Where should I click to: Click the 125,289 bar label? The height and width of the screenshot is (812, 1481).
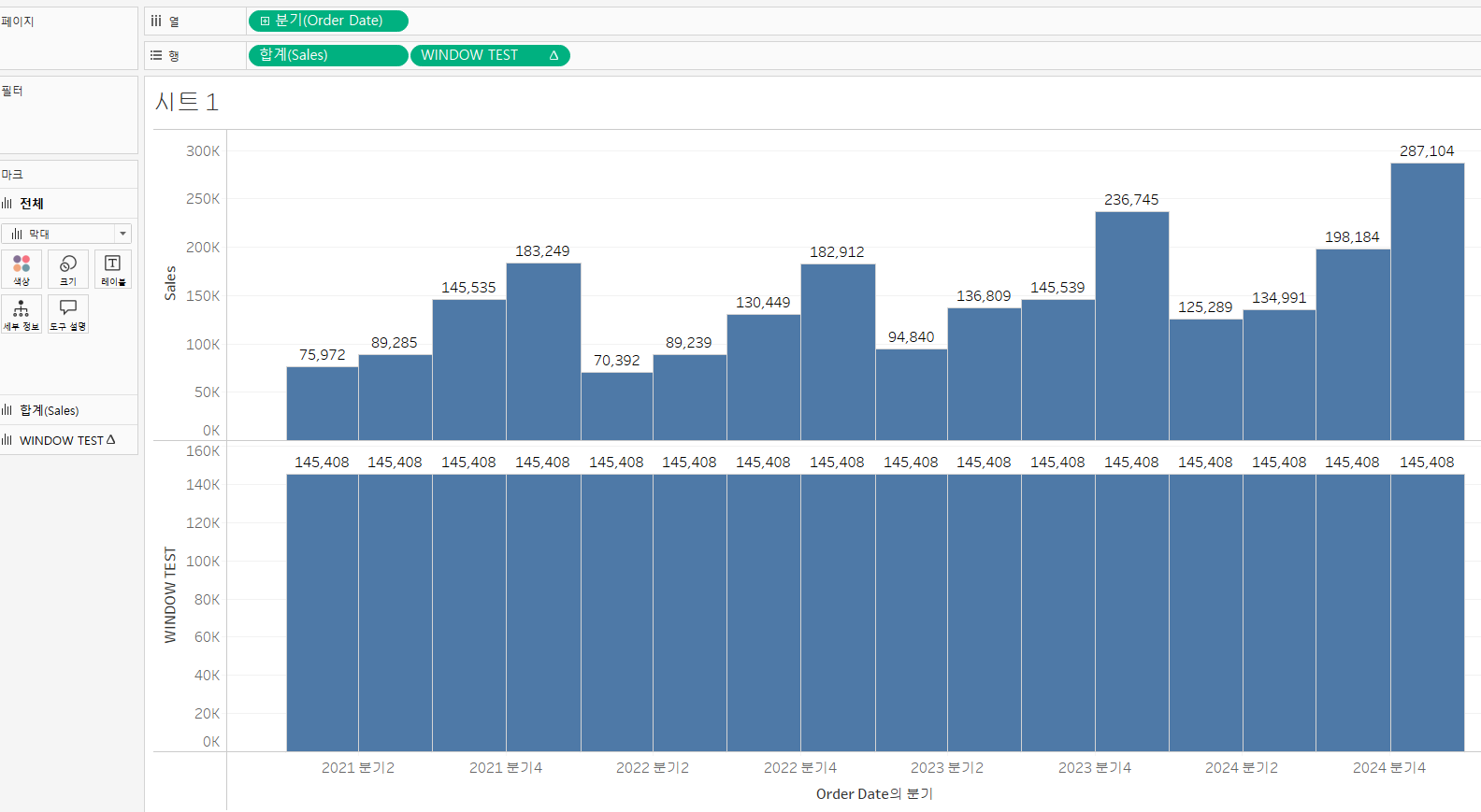click(x=1205, y=307)
